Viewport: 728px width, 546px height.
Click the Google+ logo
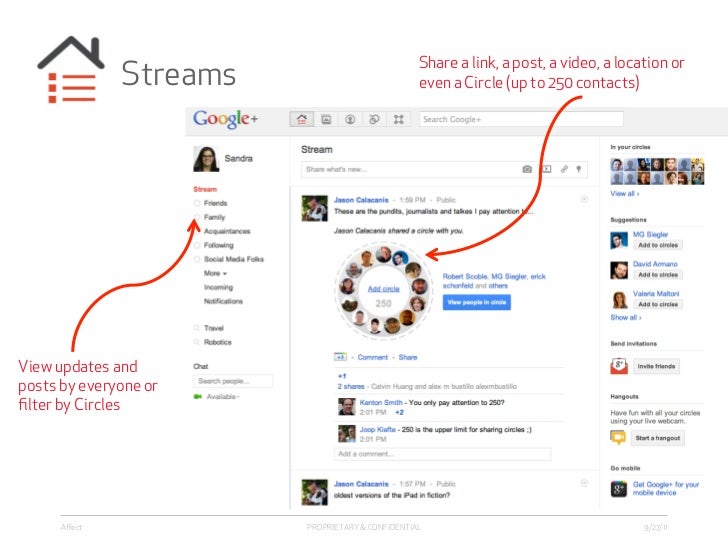[225, 119]
